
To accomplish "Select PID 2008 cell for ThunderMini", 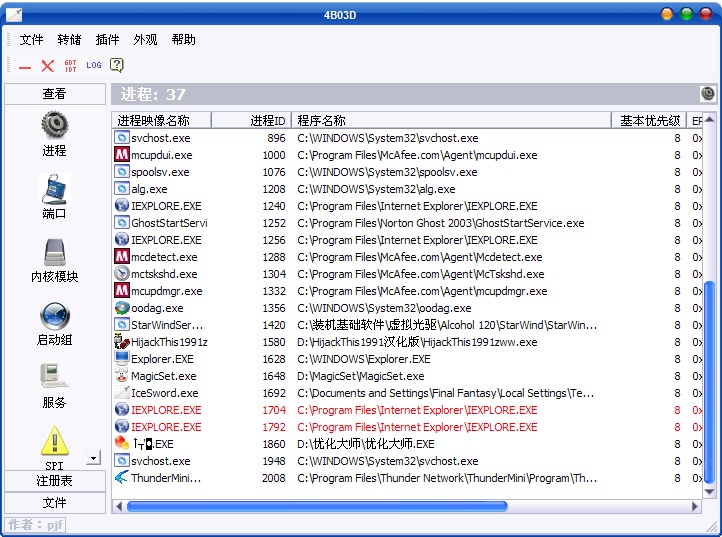I will (x=274, y=478).
